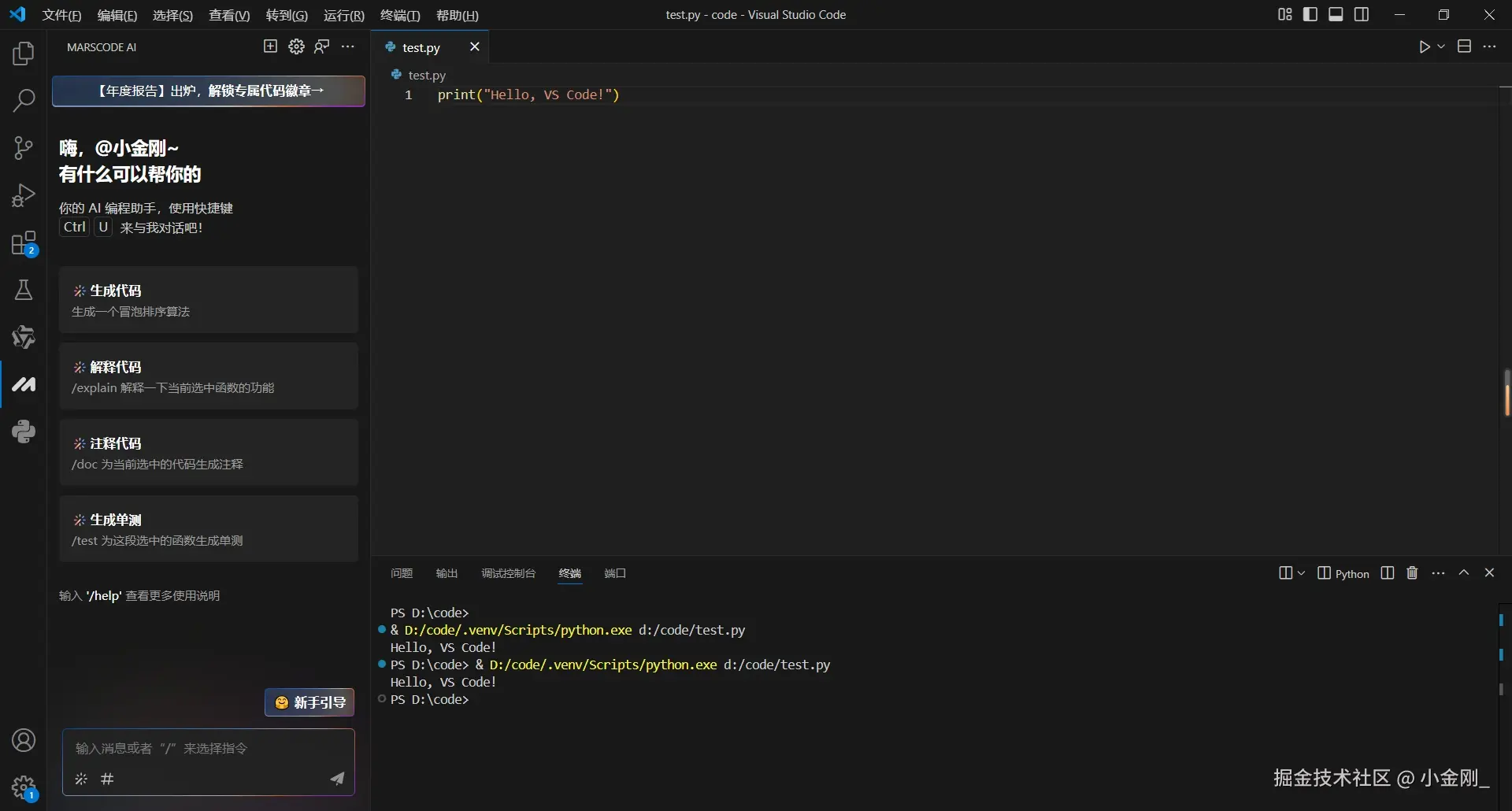The width and height of the screenshot is (1512, 811).
Task: Toggle the primary side bar visibility
Action: (1310, 15)
